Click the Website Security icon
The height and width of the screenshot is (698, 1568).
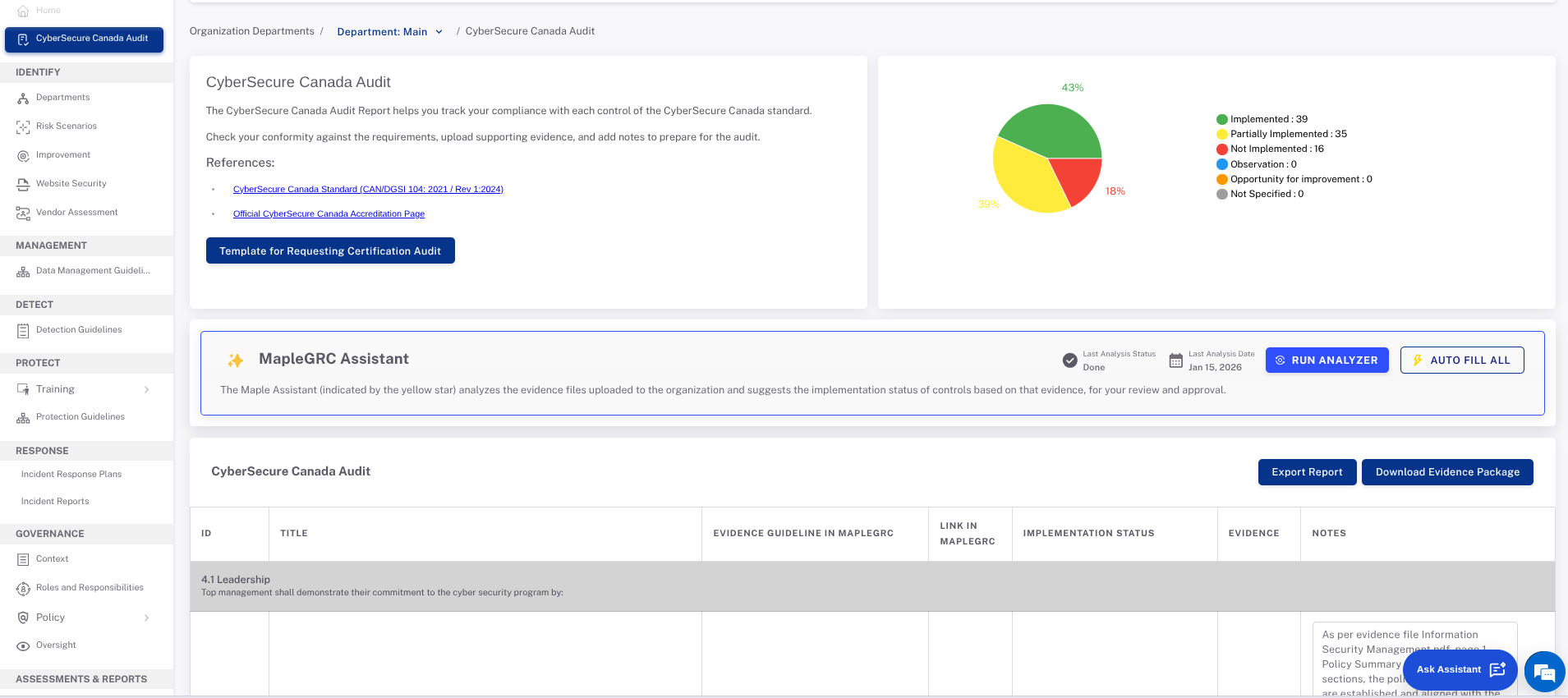[23, 184]
